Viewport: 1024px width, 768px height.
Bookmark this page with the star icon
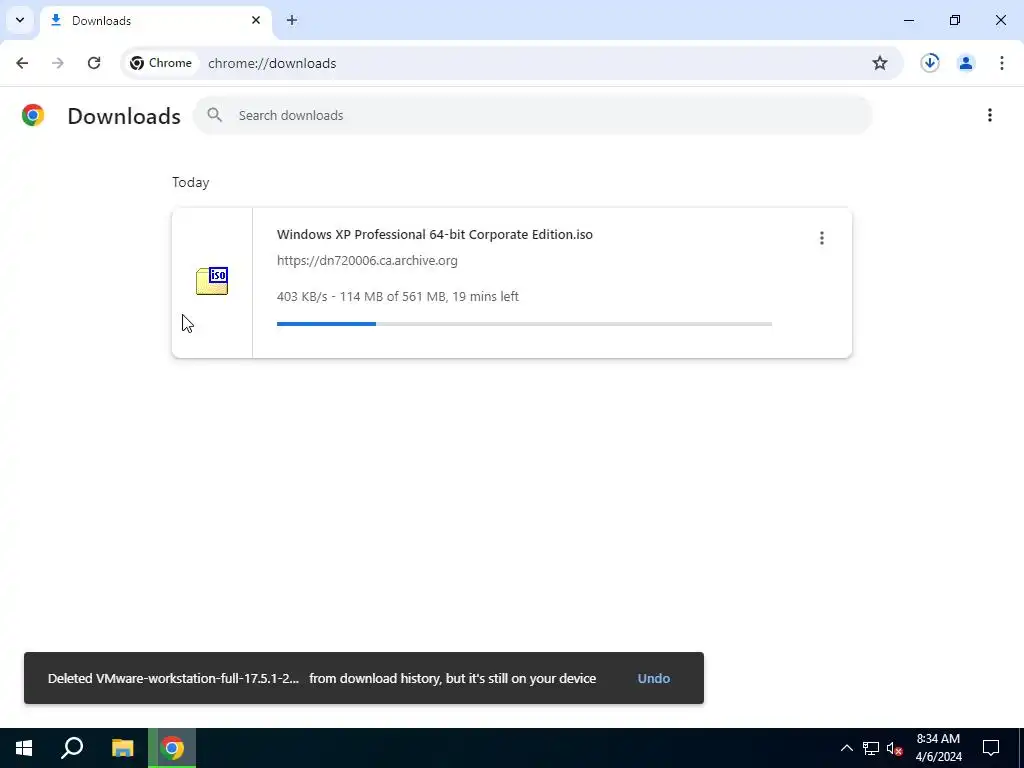[880, 63]
